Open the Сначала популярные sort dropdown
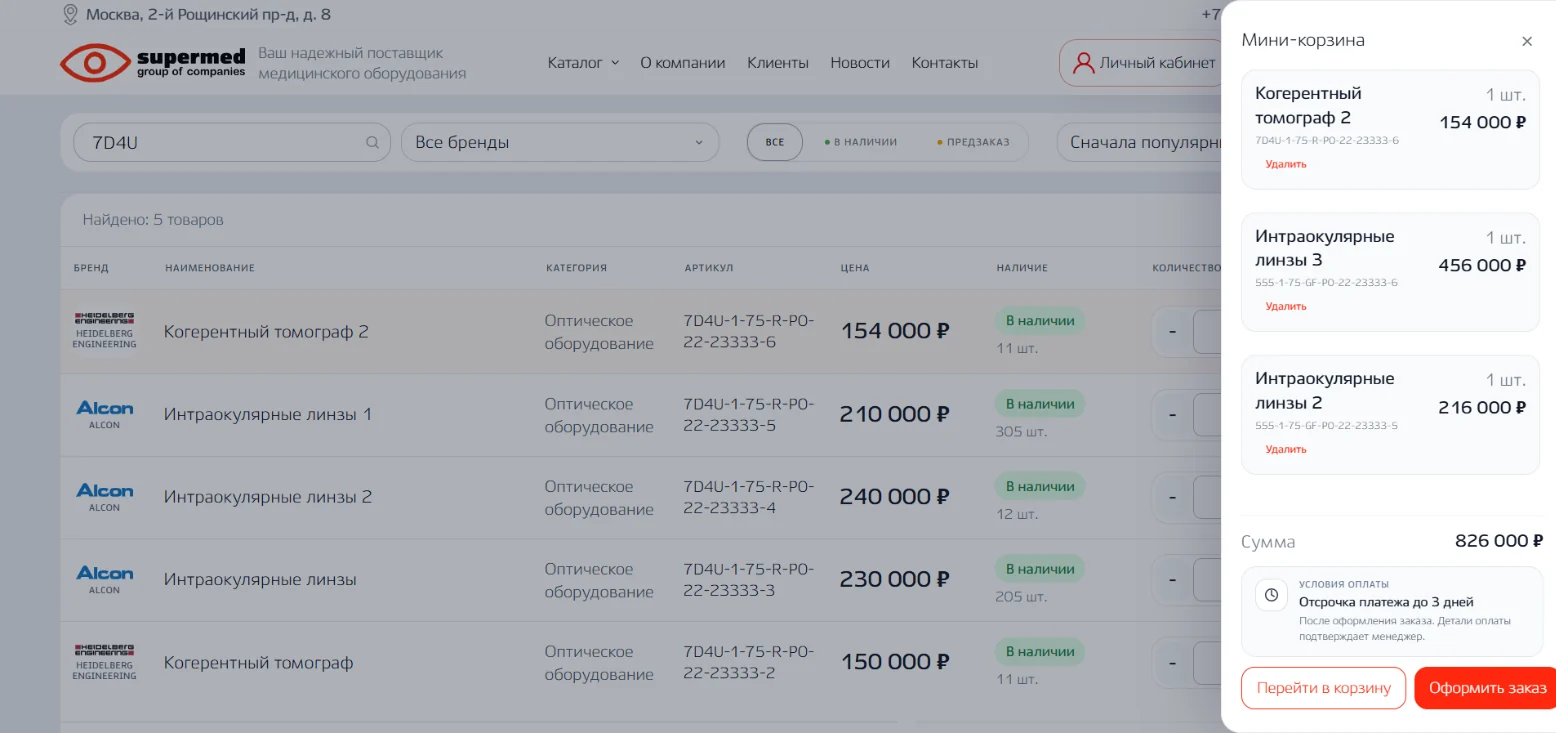The image size is (1556, 733). (1139, 142)
